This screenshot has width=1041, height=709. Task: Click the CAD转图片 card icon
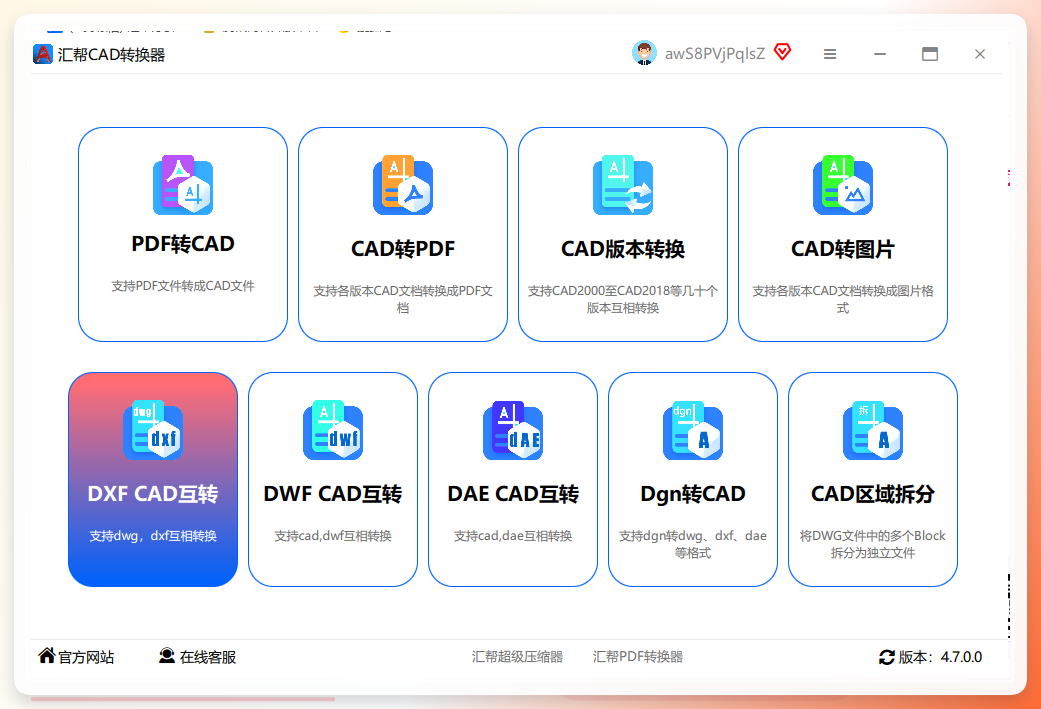[842, 185]
